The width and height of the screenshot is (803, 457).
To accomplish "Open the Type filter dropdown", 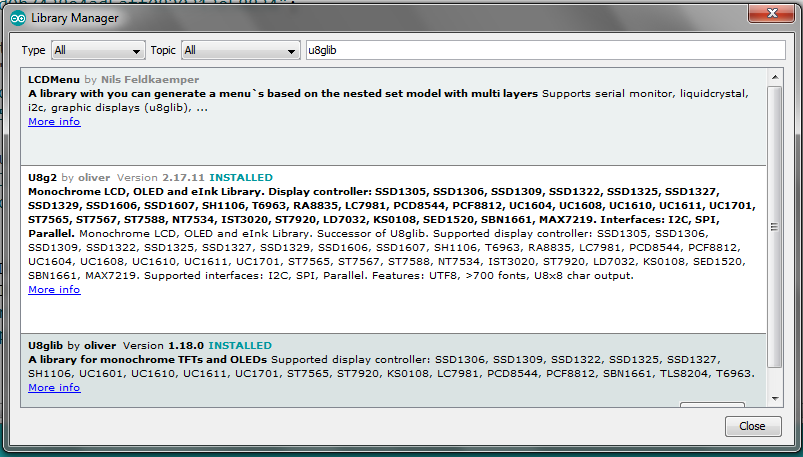I will [x=98, y=50].
